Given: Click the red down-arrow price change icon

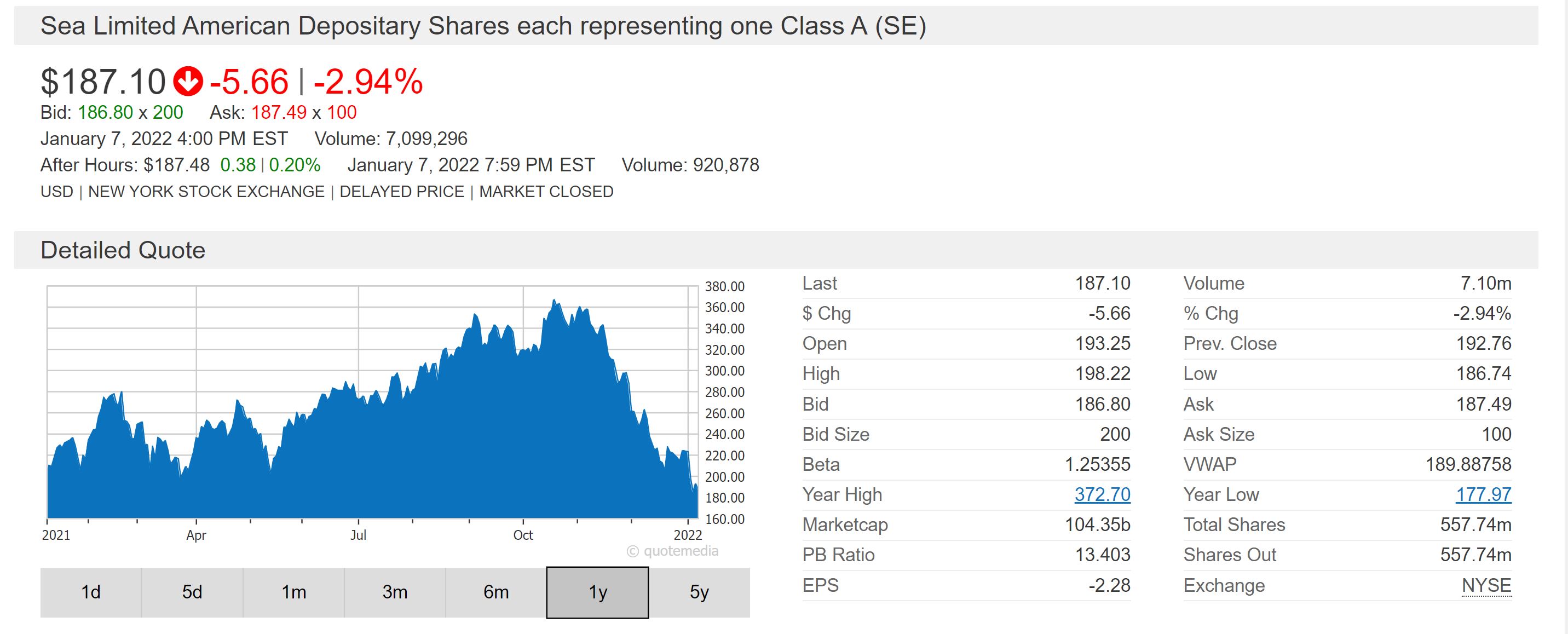Looking at the screenshot, I should (187, 82).
